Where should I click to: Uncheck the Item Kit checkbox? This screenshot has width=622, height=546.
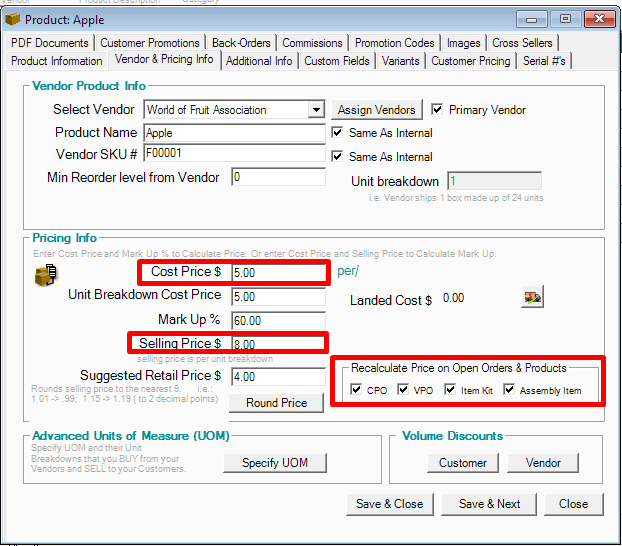point(450,390)
